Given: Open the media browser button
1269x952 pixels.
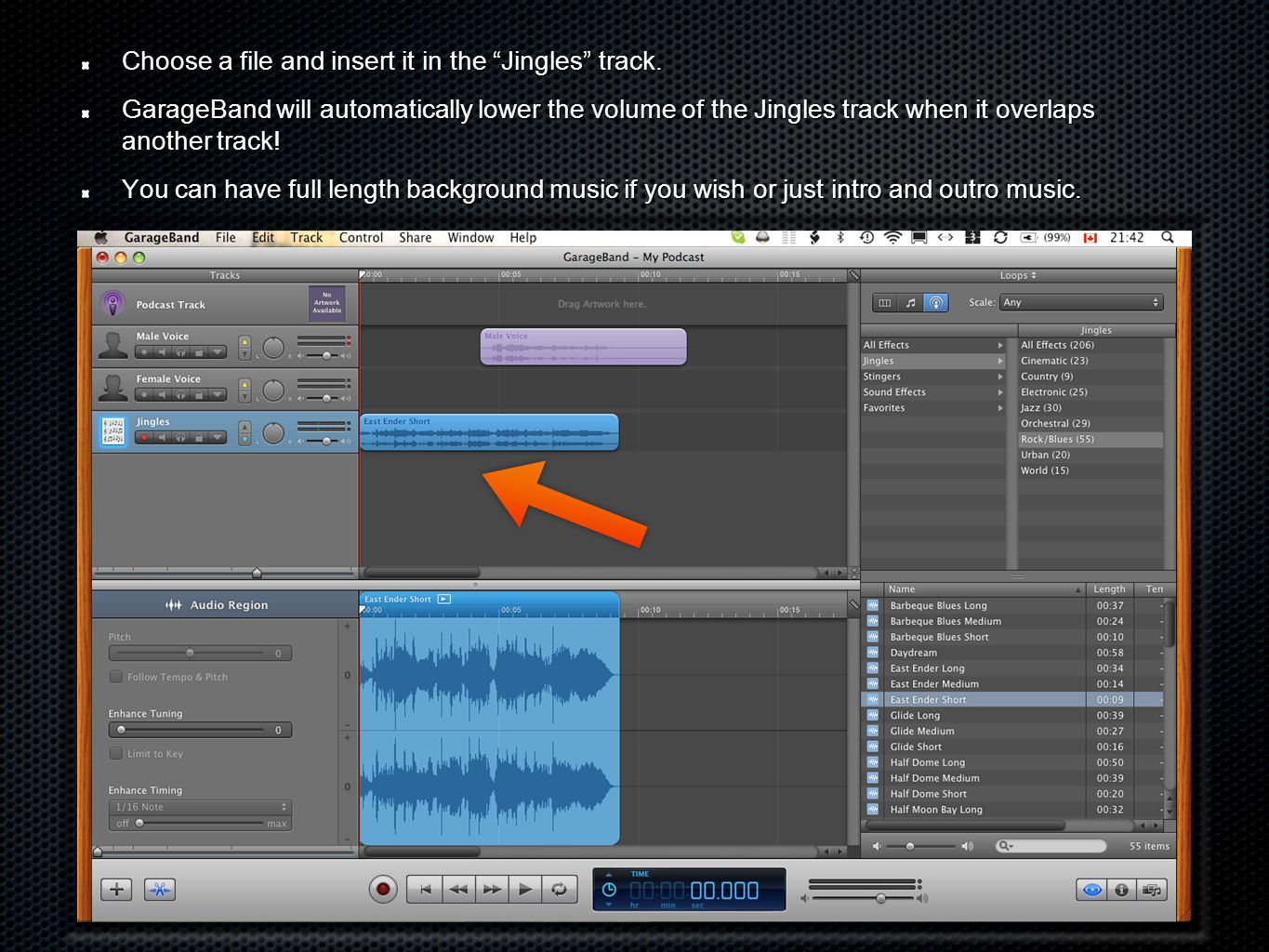Looking at the screenshot, I should click(x=1152, y=890).
